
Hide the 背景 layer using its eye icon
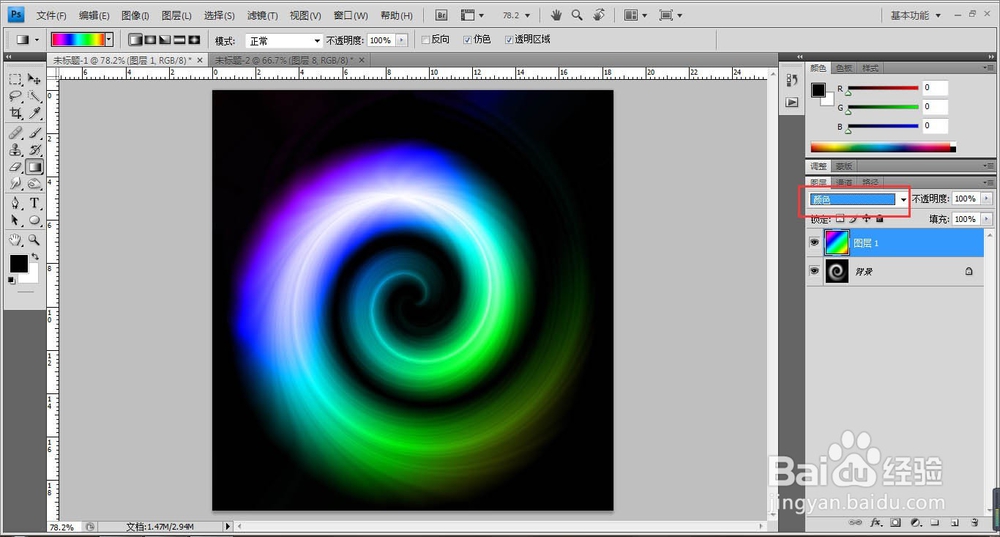tap(814, 271)
